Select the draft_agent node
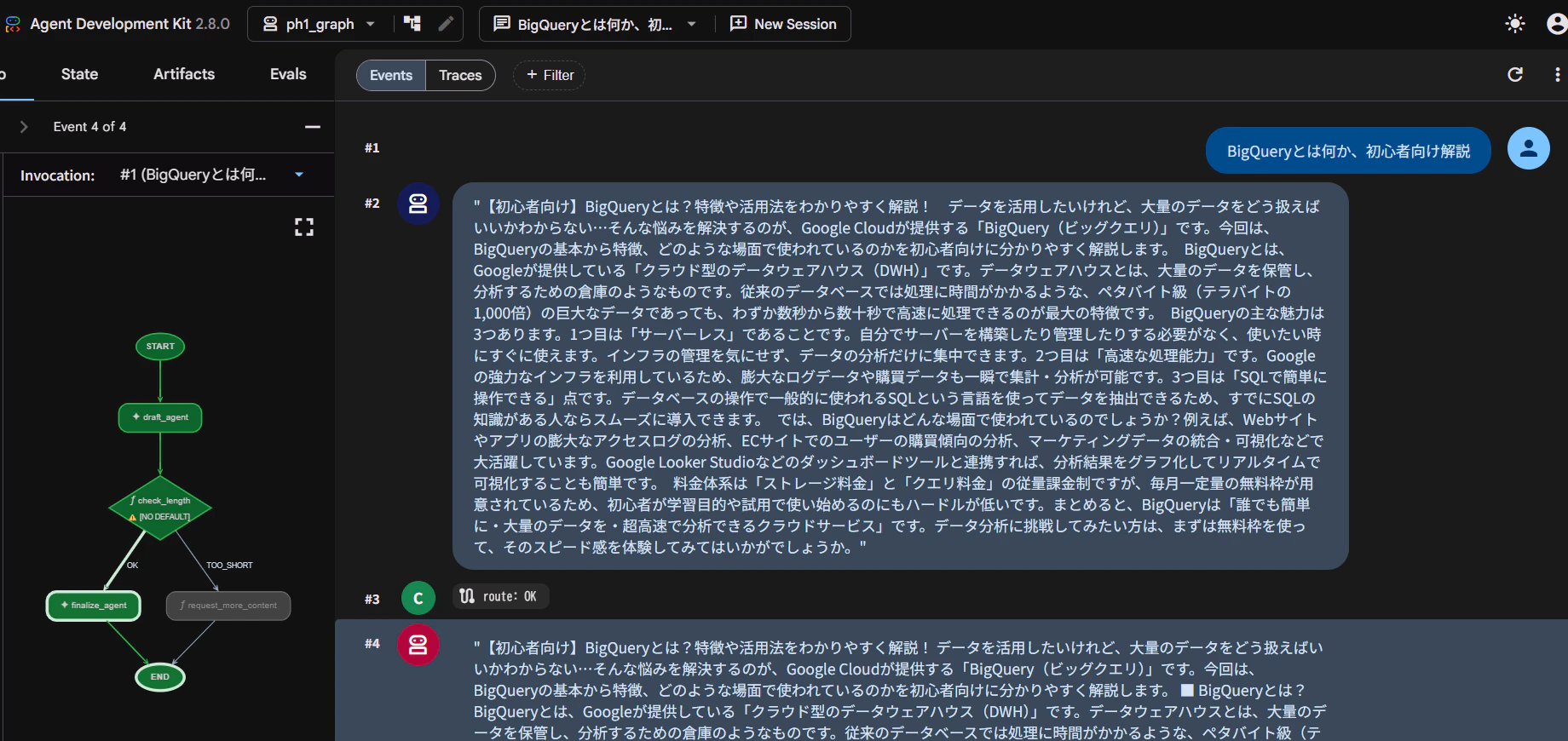The width and height of the screenshot is (1568, 741). [x=160, y=417]
